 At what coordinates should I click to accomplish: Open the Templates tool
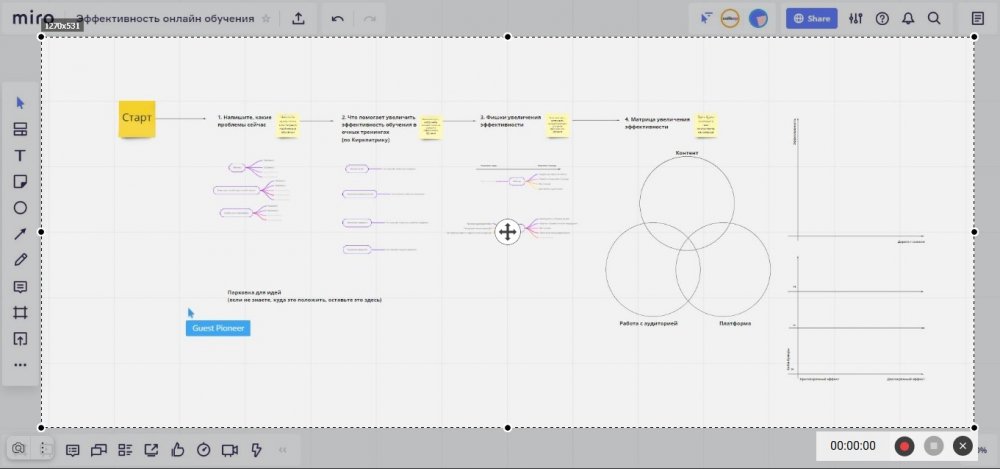(x=19, y=129)
